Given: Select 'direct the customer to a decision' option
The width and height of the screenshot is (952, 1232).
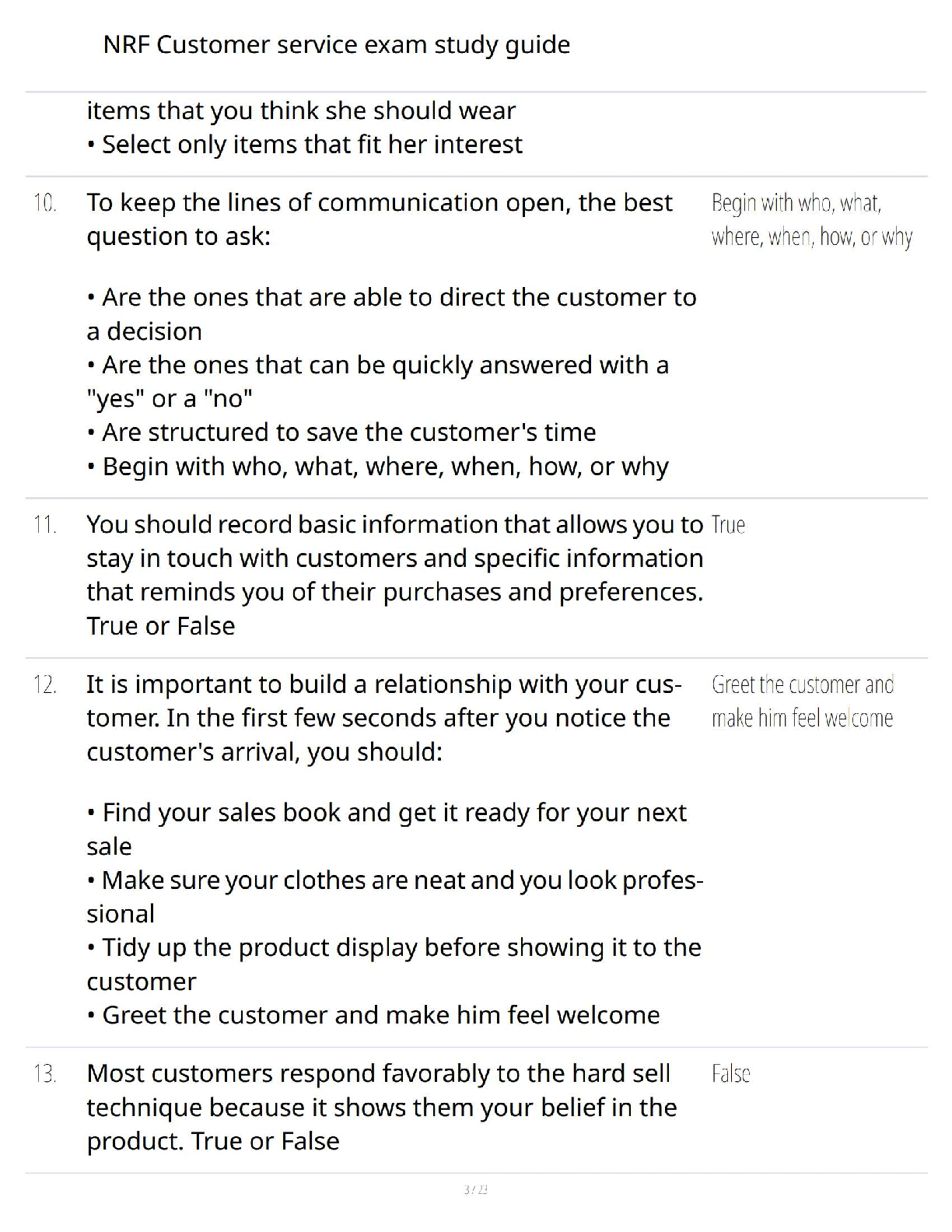Looking at the screenshot, I should pyautogui.click(x=391, y=313).
